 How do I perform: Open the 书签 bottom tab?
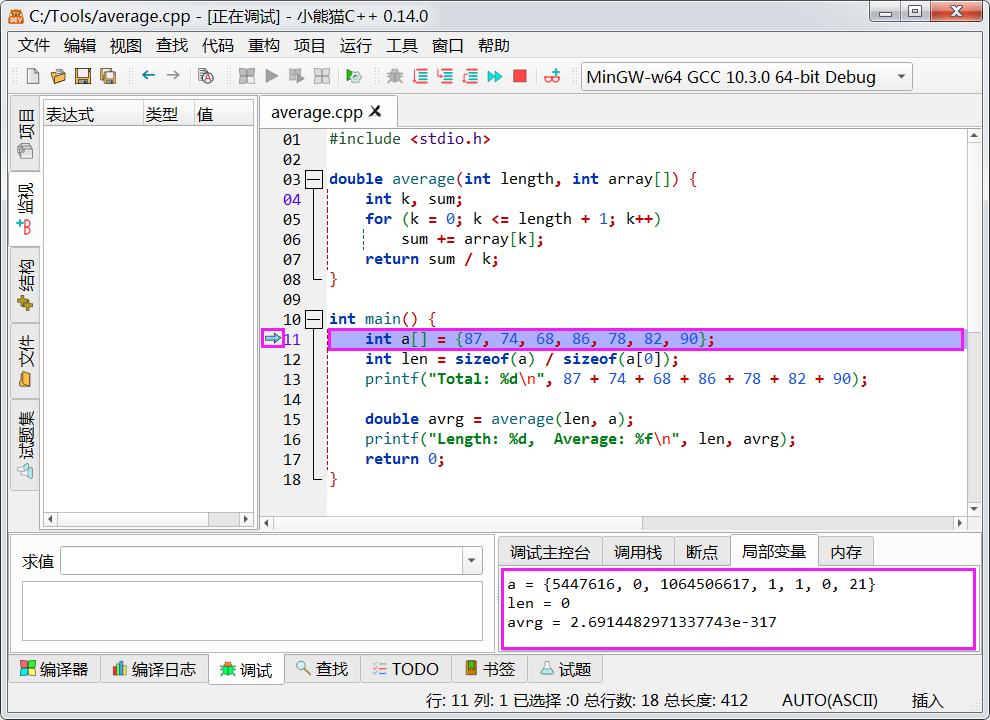coord(490,669)
